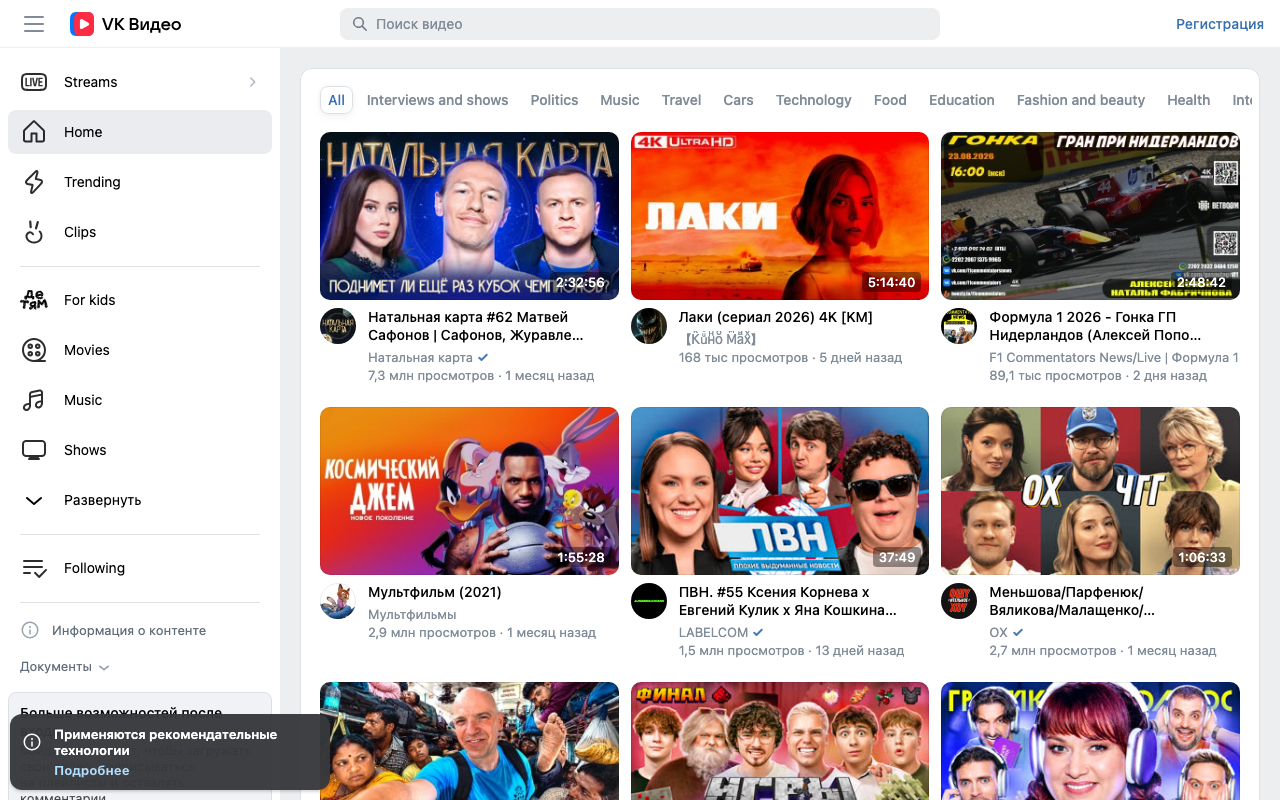This screenshot has width=1280, height=800.
Task: Click info icon in recommendation notice
Action: pos(32,742)
